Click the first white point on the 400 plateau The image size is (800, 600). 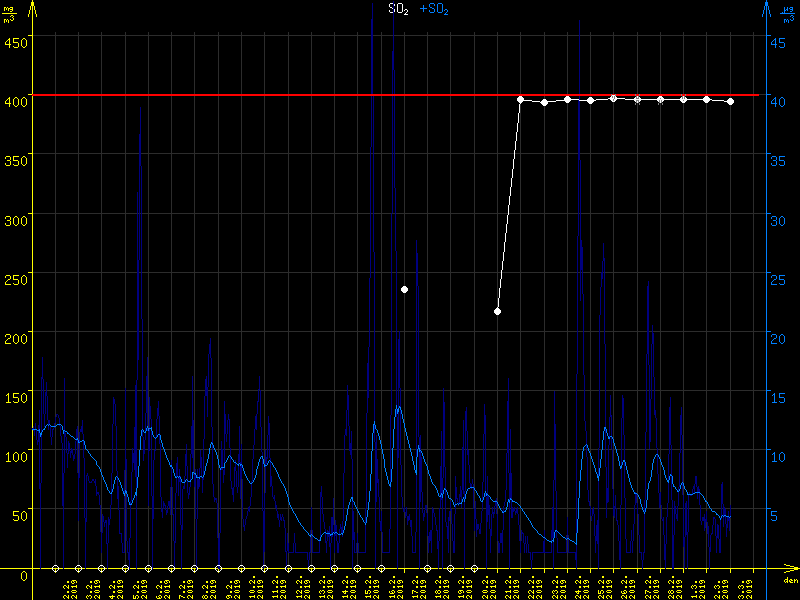520,100
